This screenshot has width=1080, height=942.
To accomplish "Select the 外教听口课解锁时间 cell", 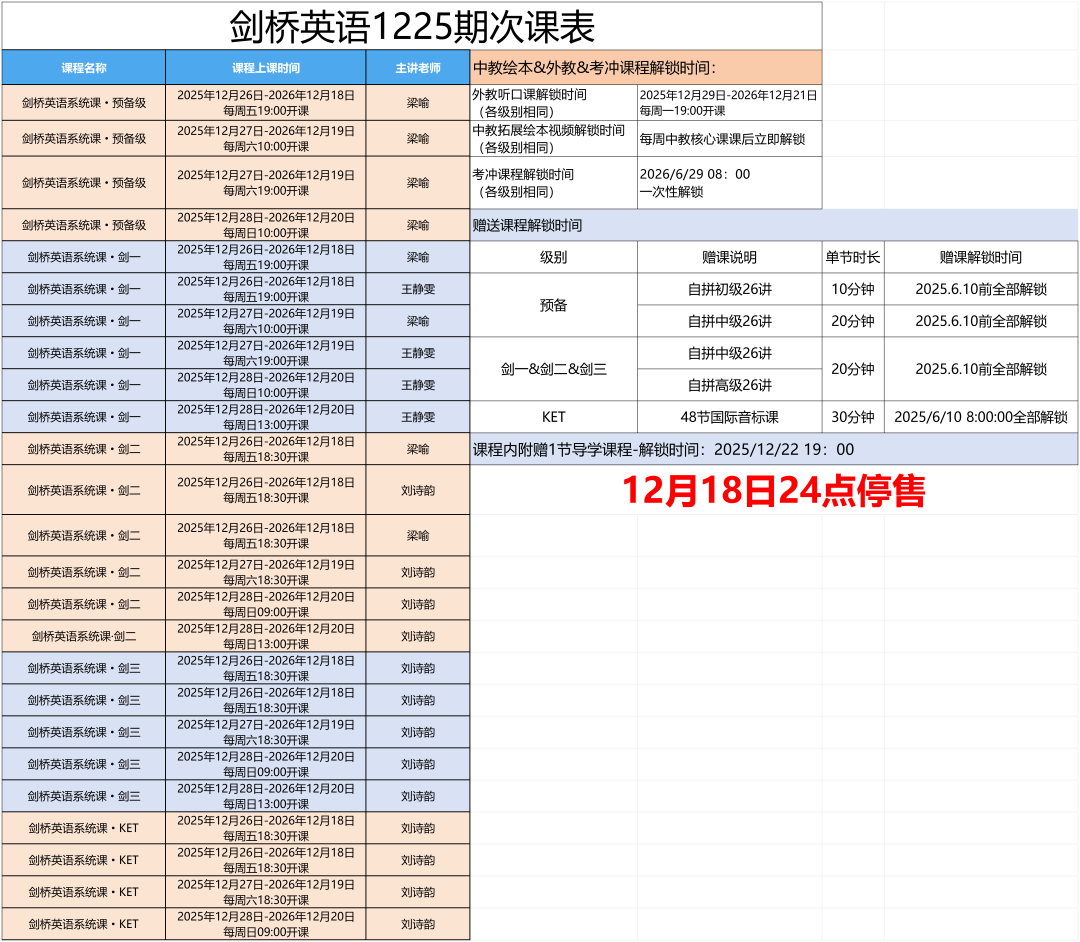I will 553,103.
